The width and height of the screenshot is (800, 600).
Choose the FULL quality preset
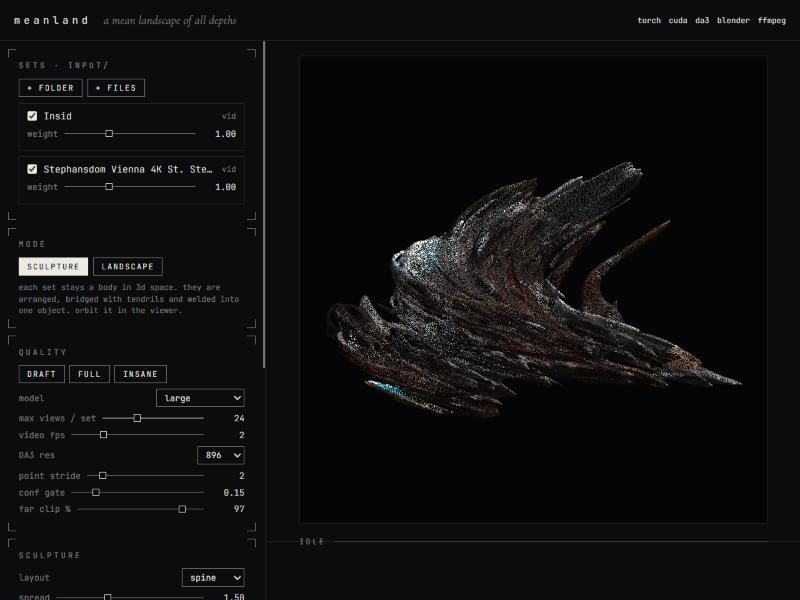pyautogui.click(x=89, y=374)
